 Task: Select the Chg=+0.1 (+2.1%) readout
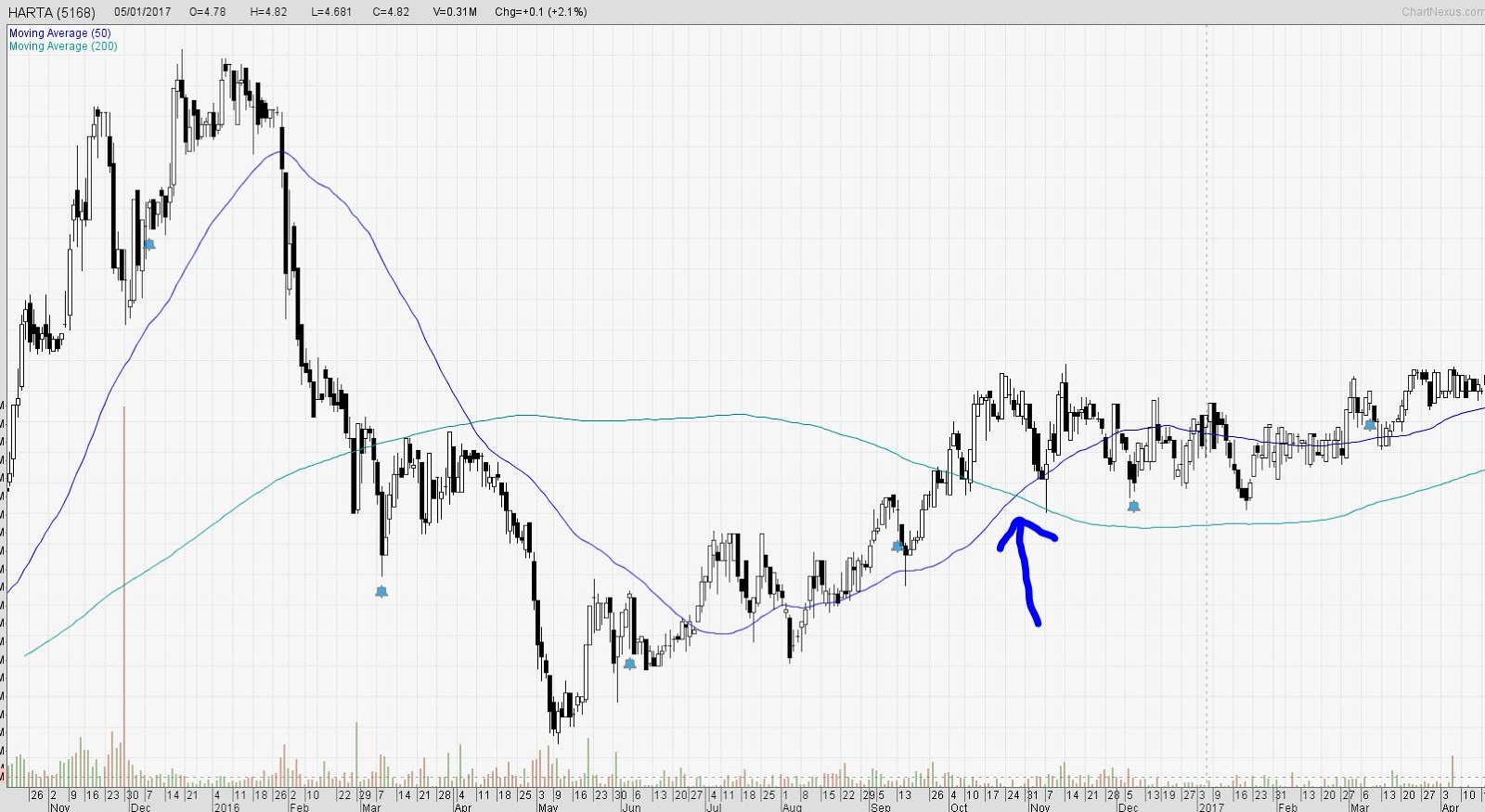[541, 12]
